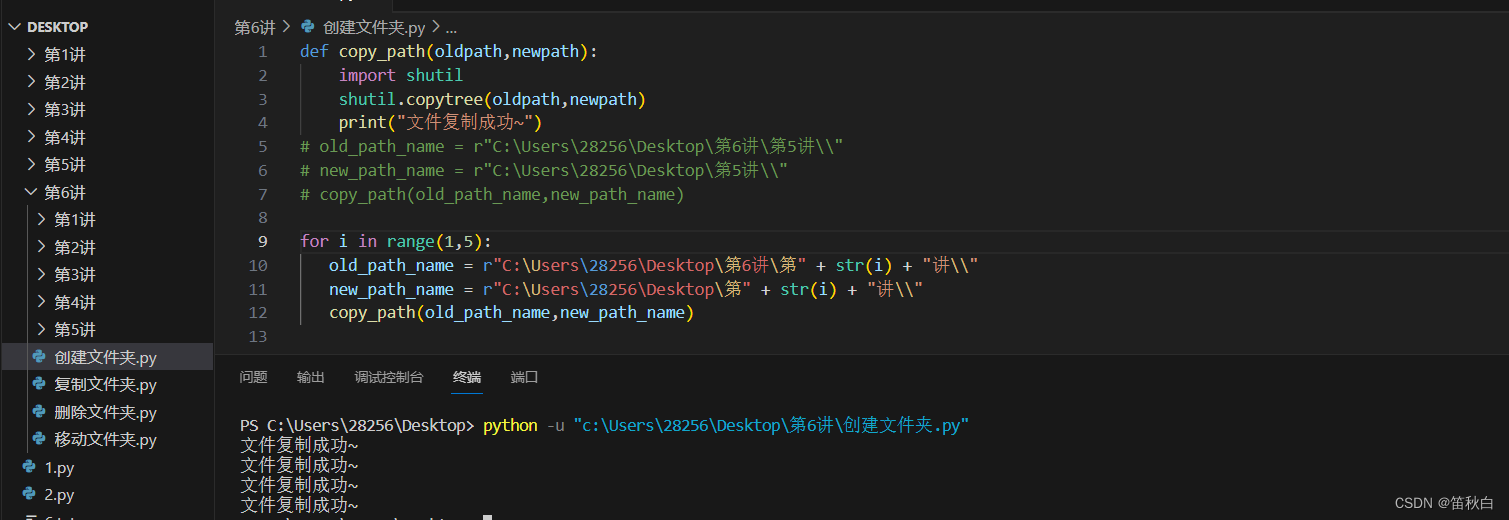1509x520 pixels.
Task: Click the copy_path call on line 12
Action: pos(511,313)
